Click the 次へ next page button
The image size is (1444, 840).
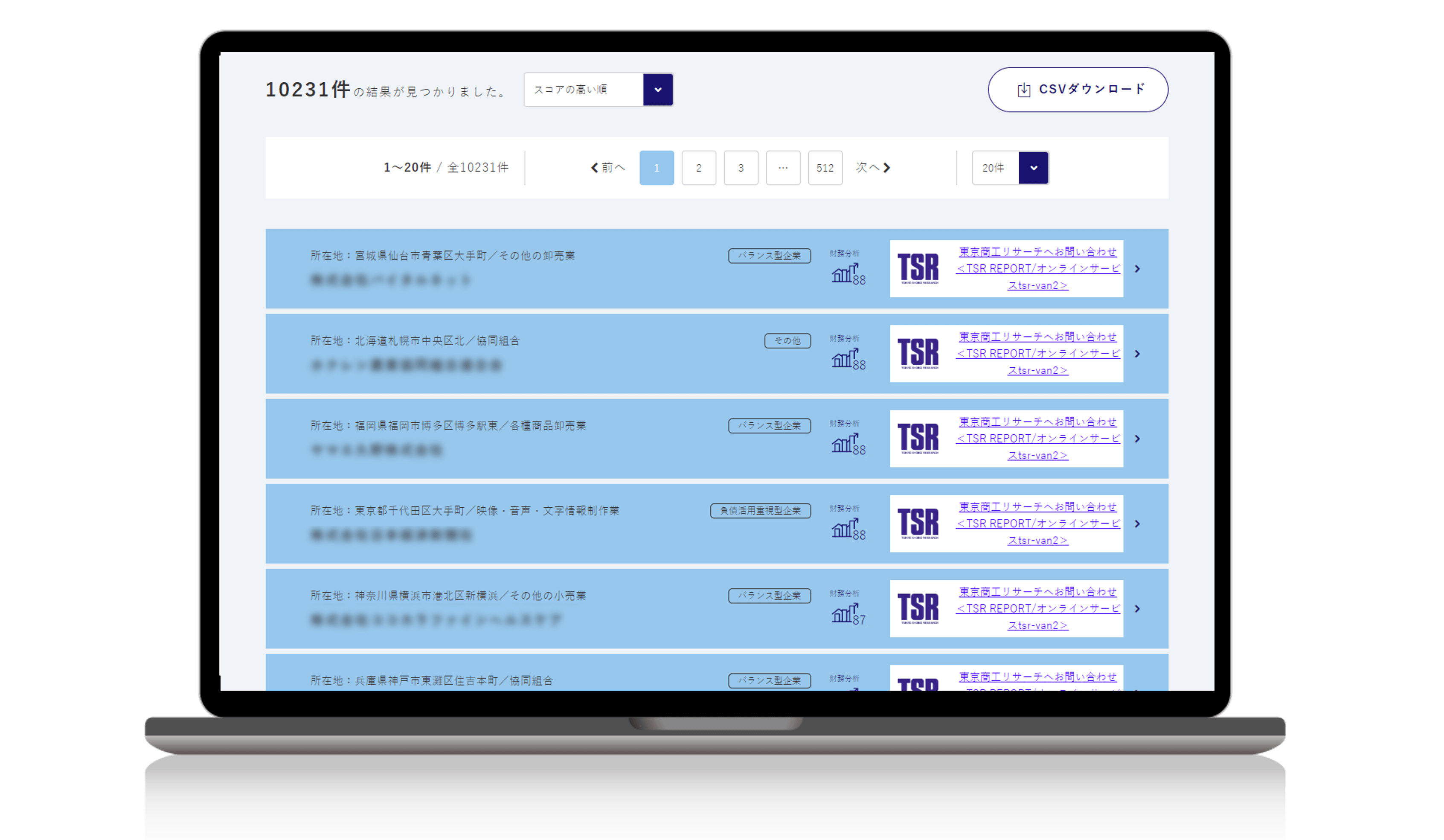(872, 167)
